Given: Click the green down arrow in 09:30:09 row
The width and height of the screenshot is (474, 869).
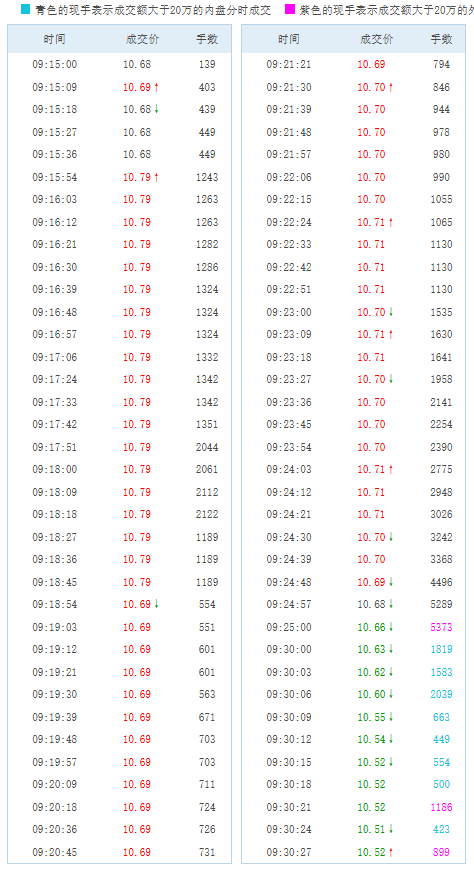Looking at the screenshot, I should [x=391, y=717].
